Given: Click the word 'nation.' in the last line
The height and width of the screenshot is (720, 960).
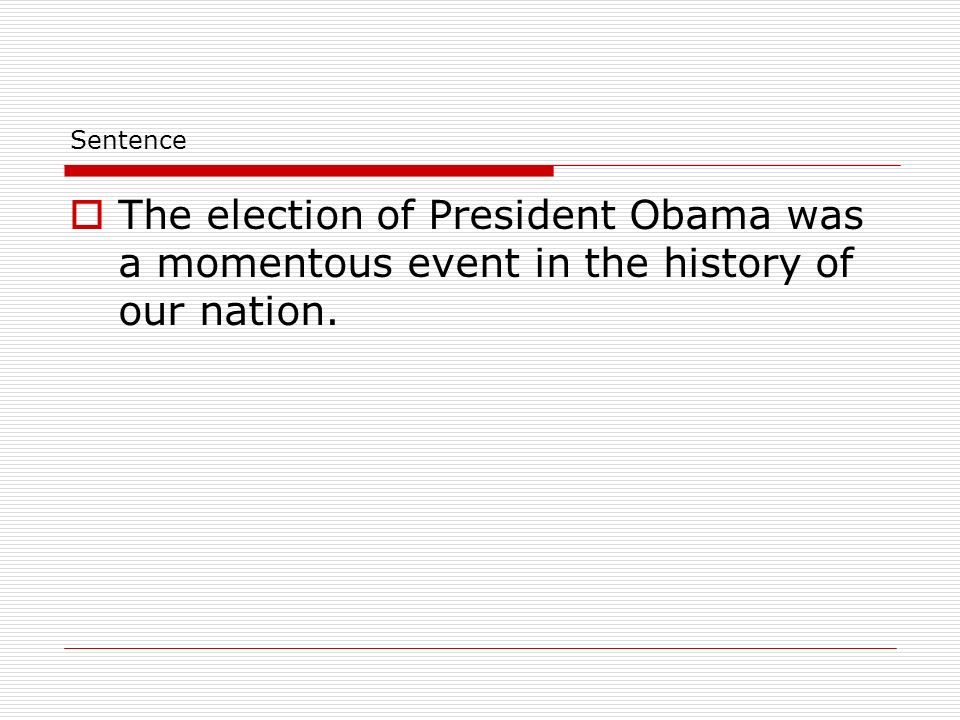Looking at the screenshot, I should (x=269, y=312).
